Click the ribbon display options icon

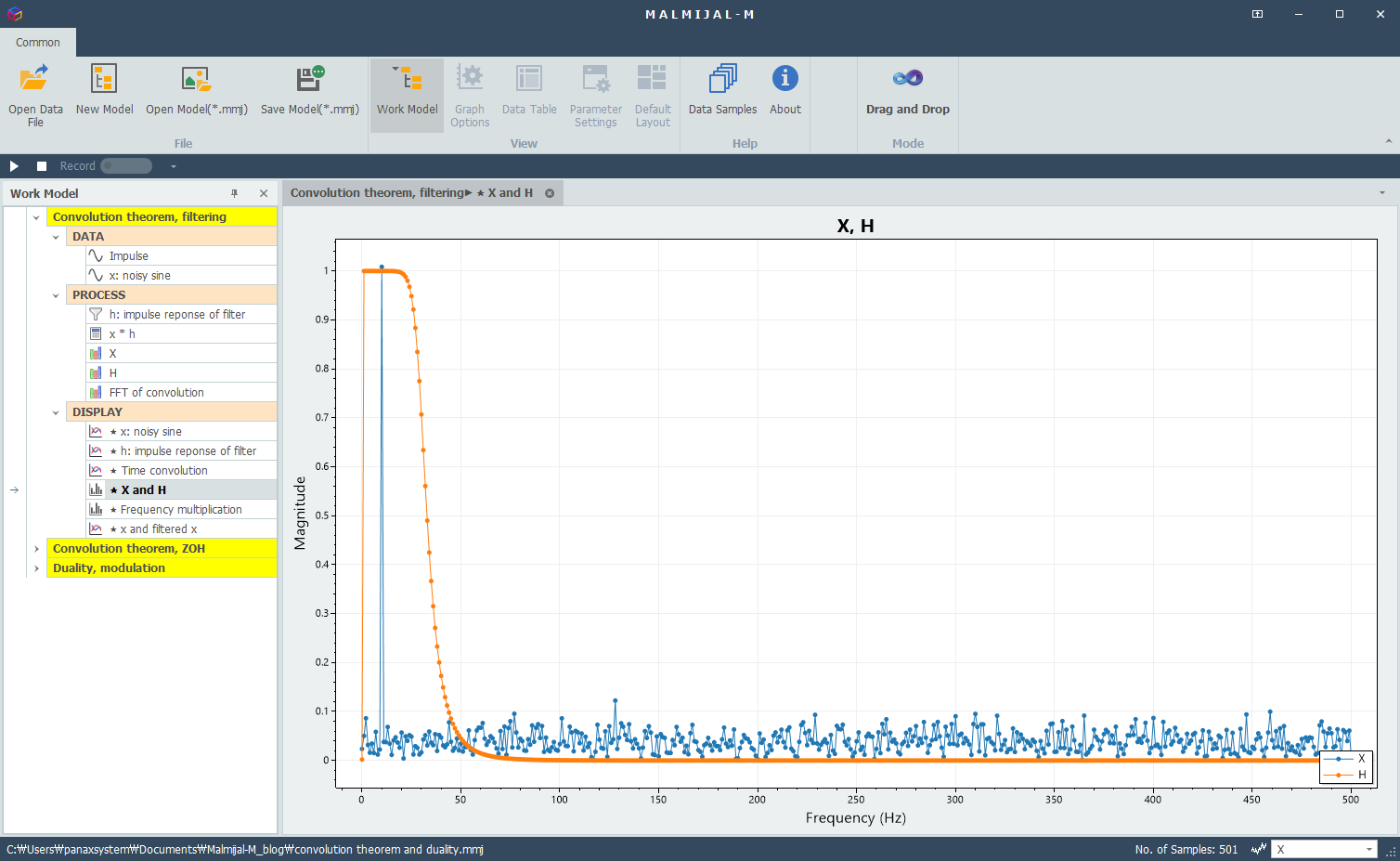(x=1257, y=14)
